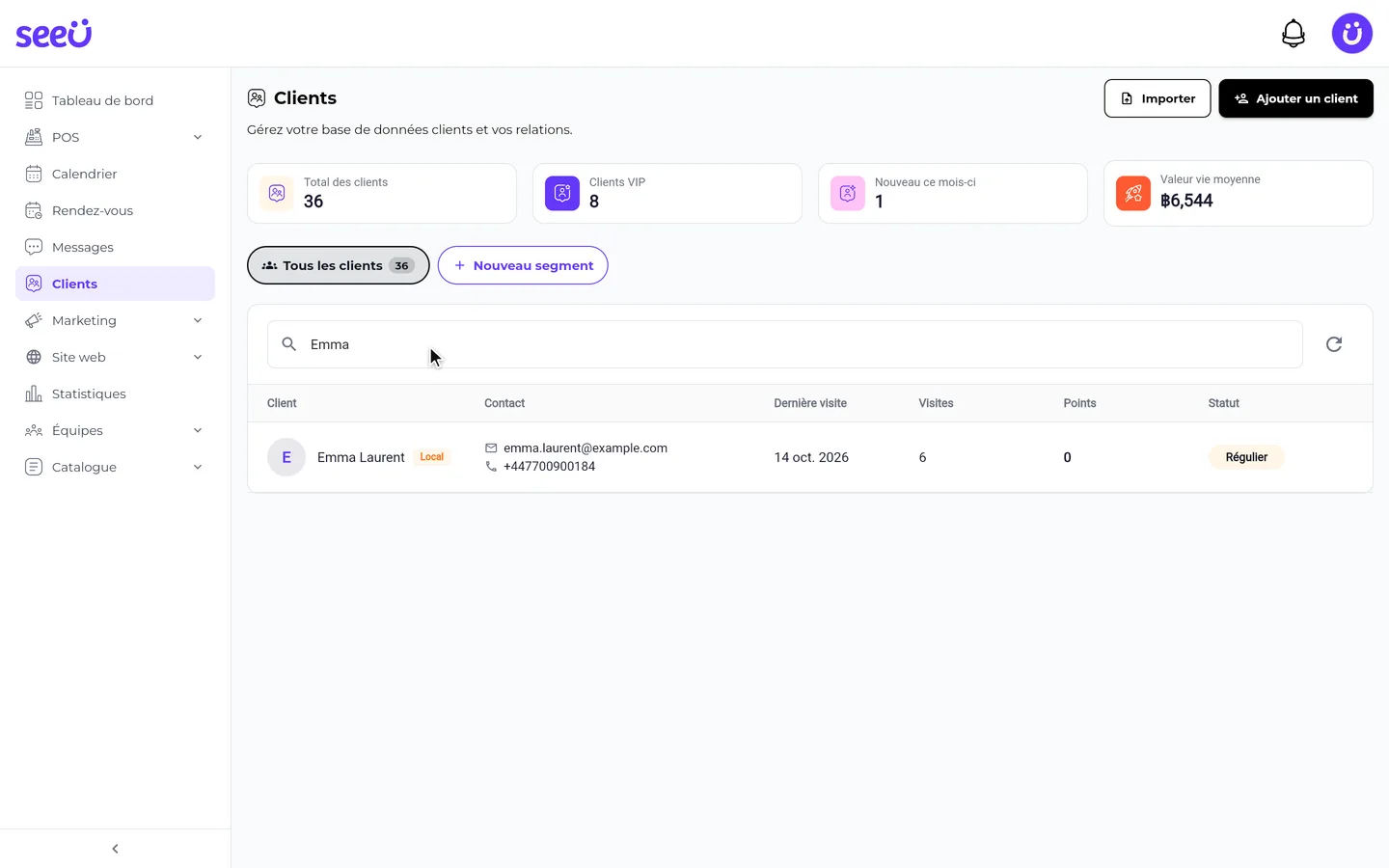Open the Emma Laurent client name

click(x=361, y=457)
